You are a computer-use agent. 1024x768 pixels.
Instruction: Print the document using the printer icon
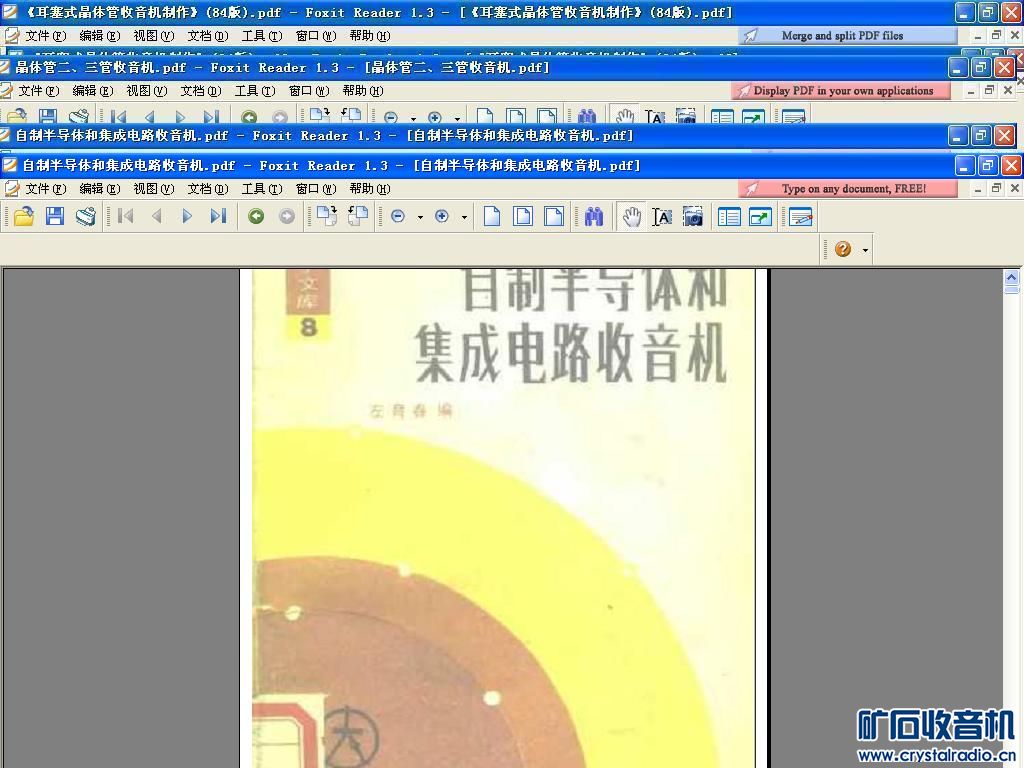pyautogui.click(x=86, y=216)
